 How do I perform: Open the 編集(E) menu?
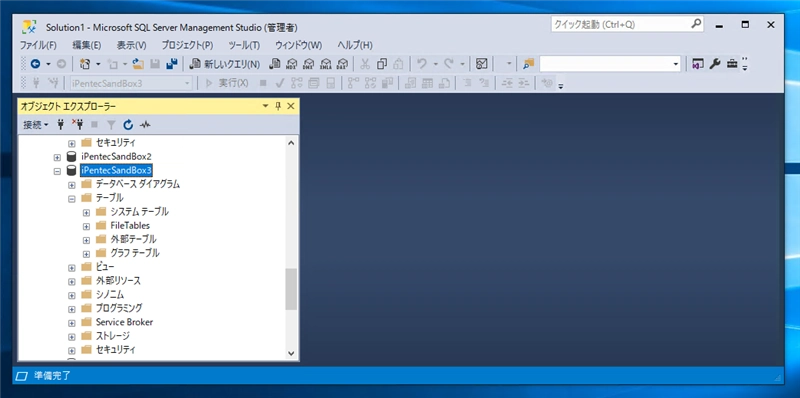click(x=87, y=45)
